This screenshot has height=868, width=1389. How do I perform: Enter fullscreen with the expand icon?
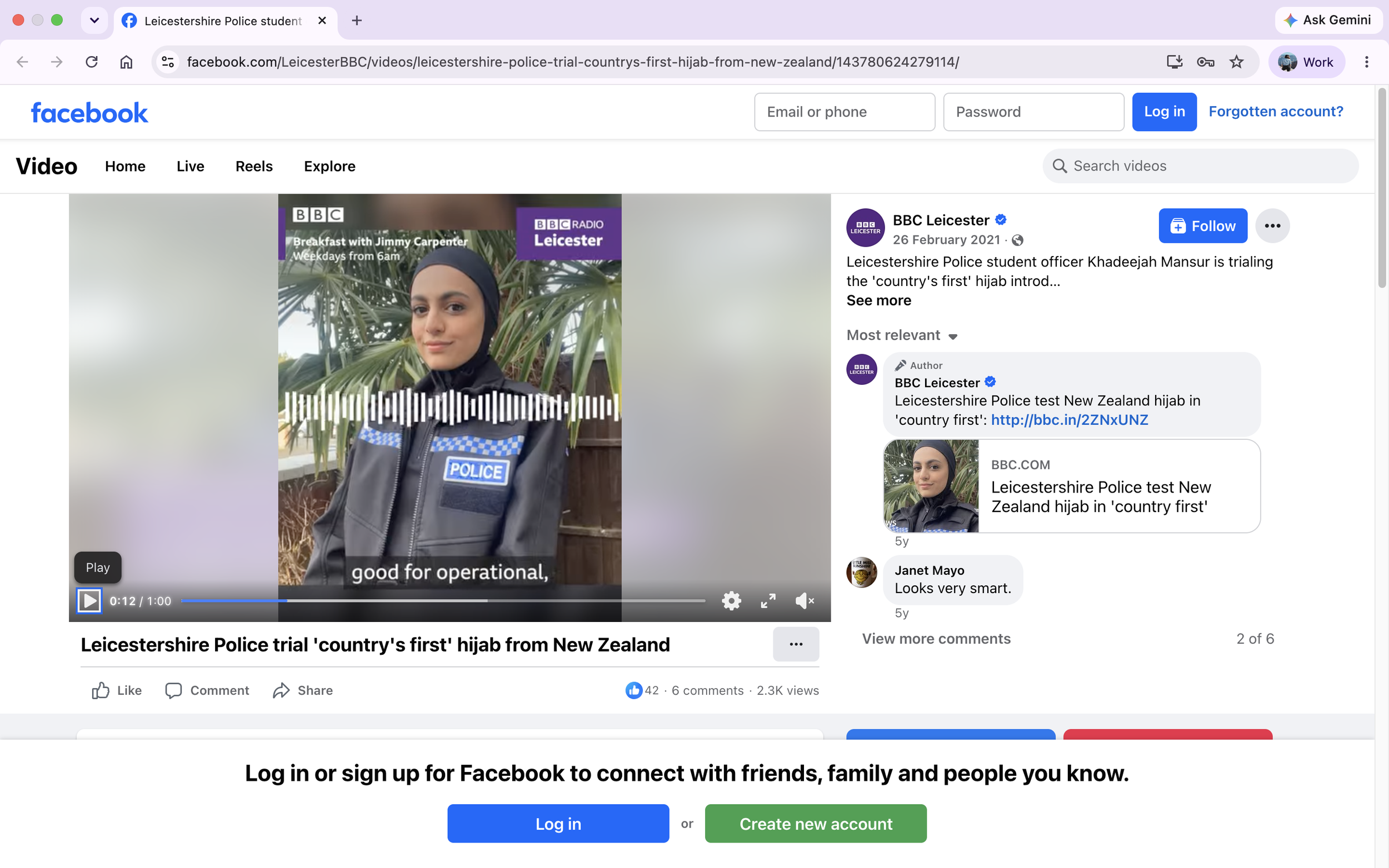click(x=768, y=600)
